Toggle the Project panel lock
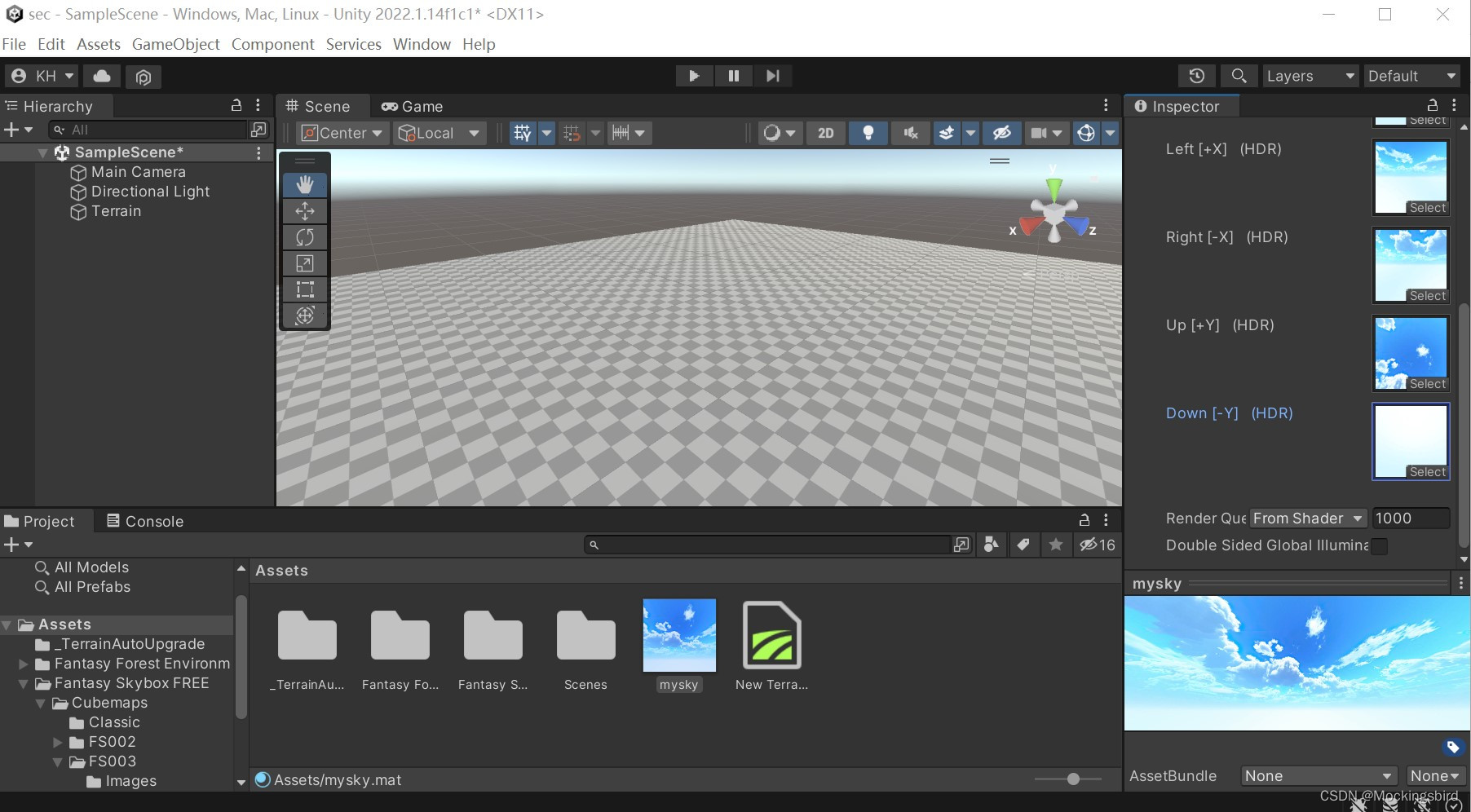 (x=1084, y=519)
